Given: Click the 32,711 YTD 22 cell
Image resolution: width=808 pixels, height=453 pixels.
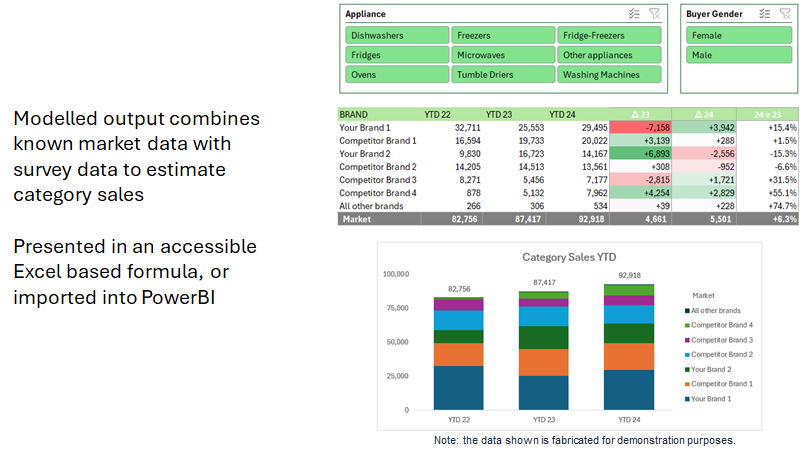Looking at the screenshot, I should [x=467, y=127].
